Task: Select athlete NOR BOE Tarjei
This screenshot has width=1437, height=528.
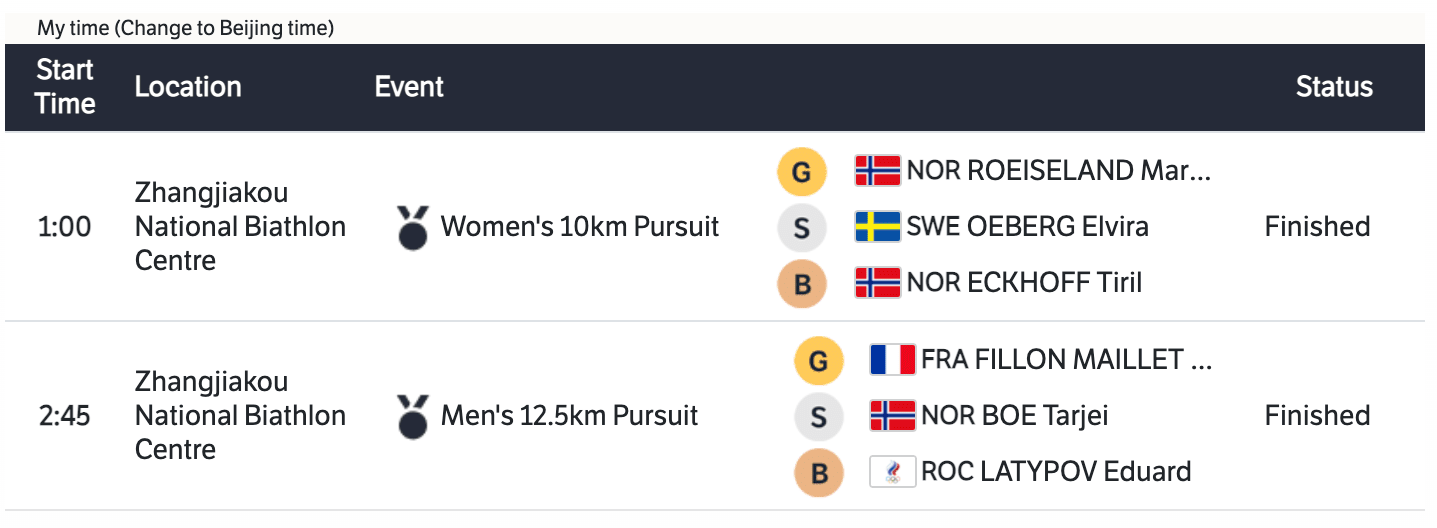Action: click(x=1014, y=415)
